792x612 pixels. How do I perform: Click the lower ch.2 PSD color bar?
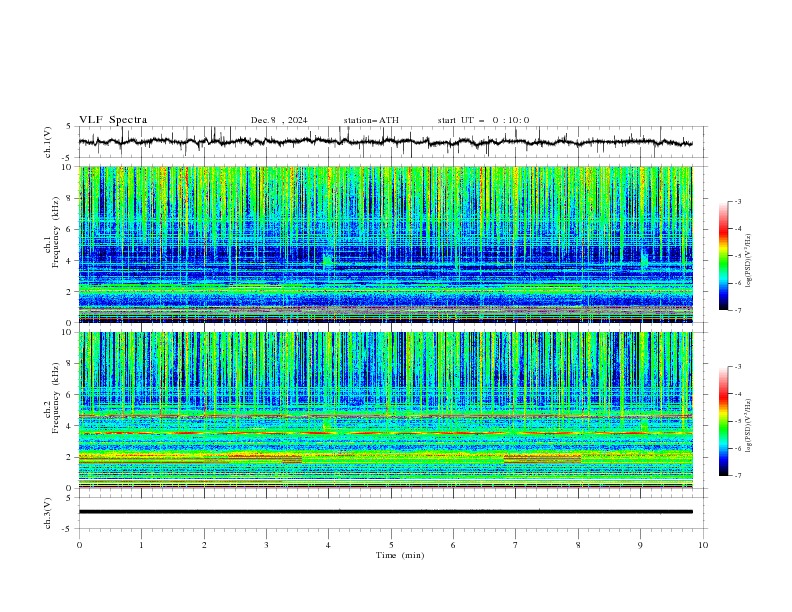pos(724,421)
